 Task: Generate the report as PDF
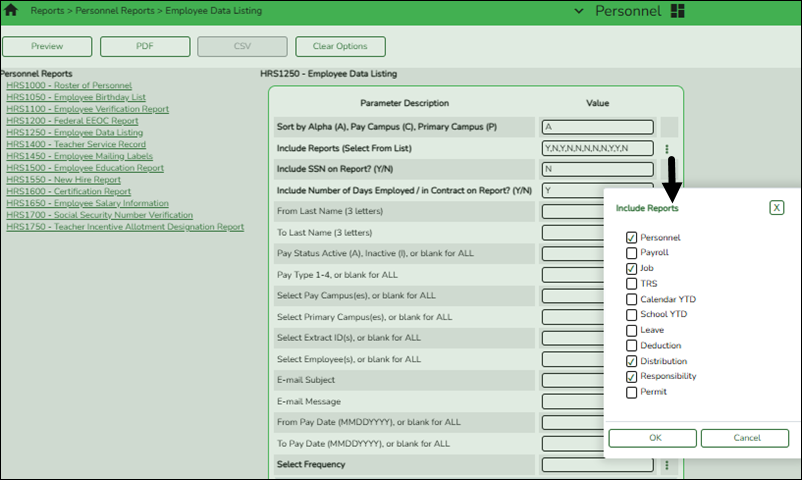(145, 47)
